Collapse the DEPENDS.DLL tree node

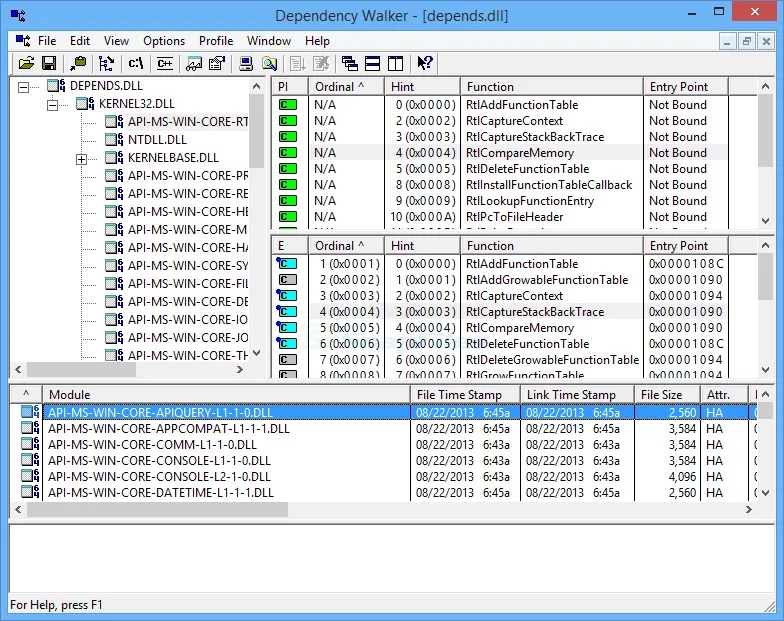click(x=23, y=88)
